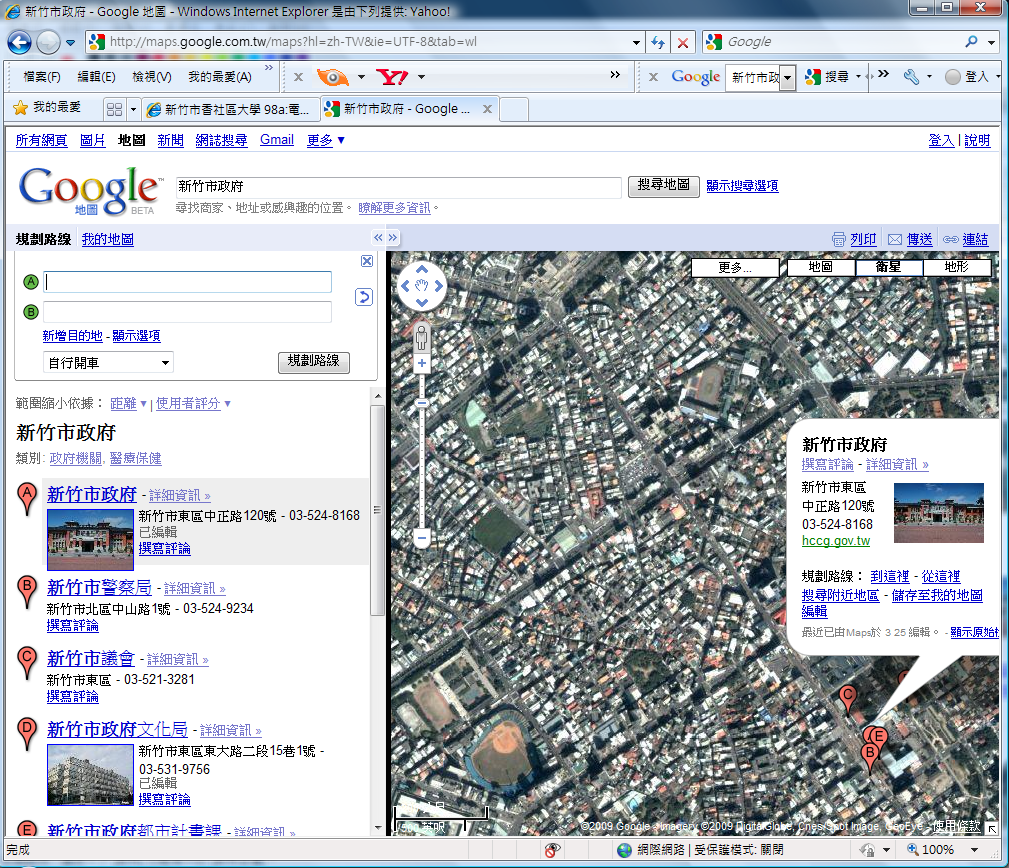Click the refresh page icon
The image size is (1009, 868).
(657, 42)
